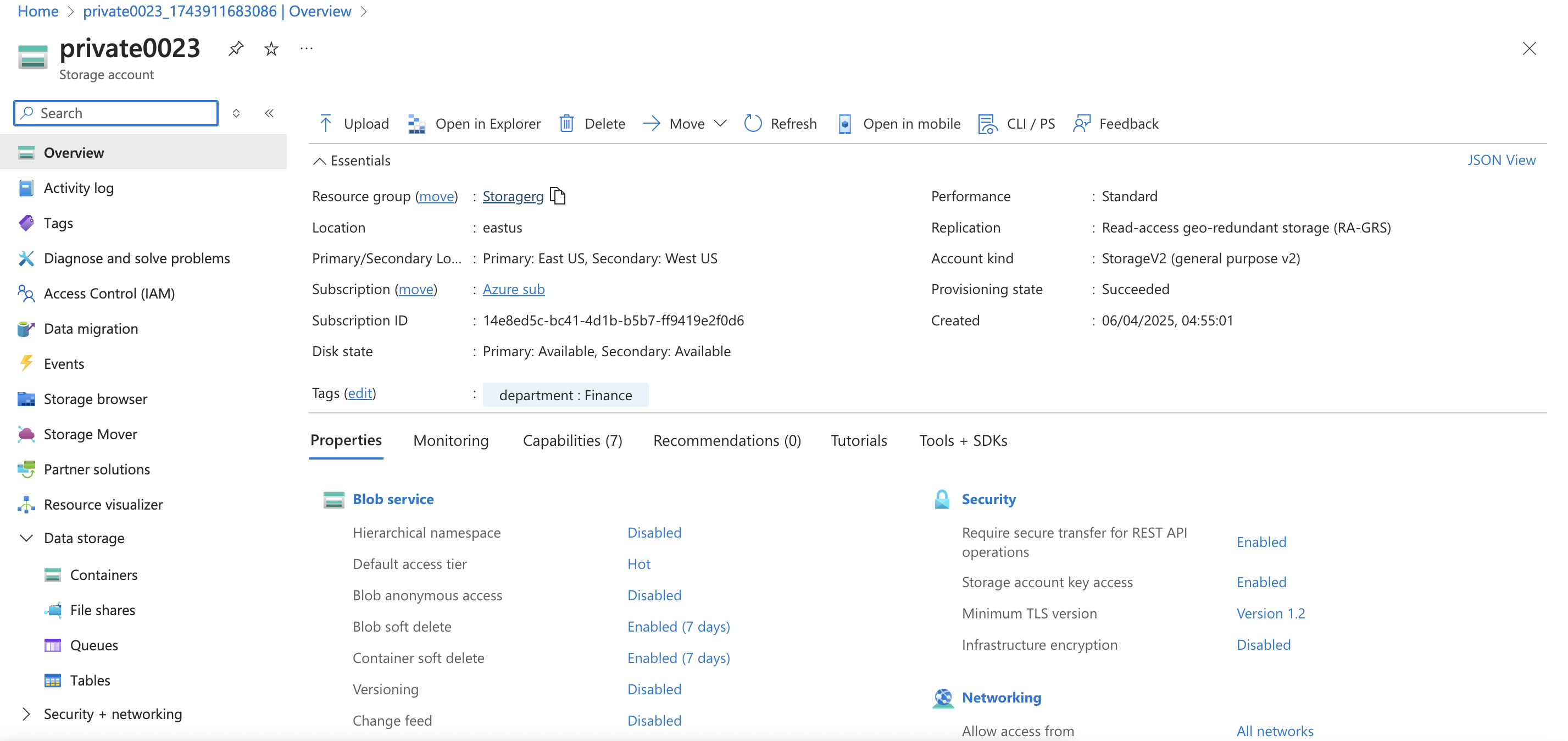Click the Upload toolbar button

(x=354, y=124)
